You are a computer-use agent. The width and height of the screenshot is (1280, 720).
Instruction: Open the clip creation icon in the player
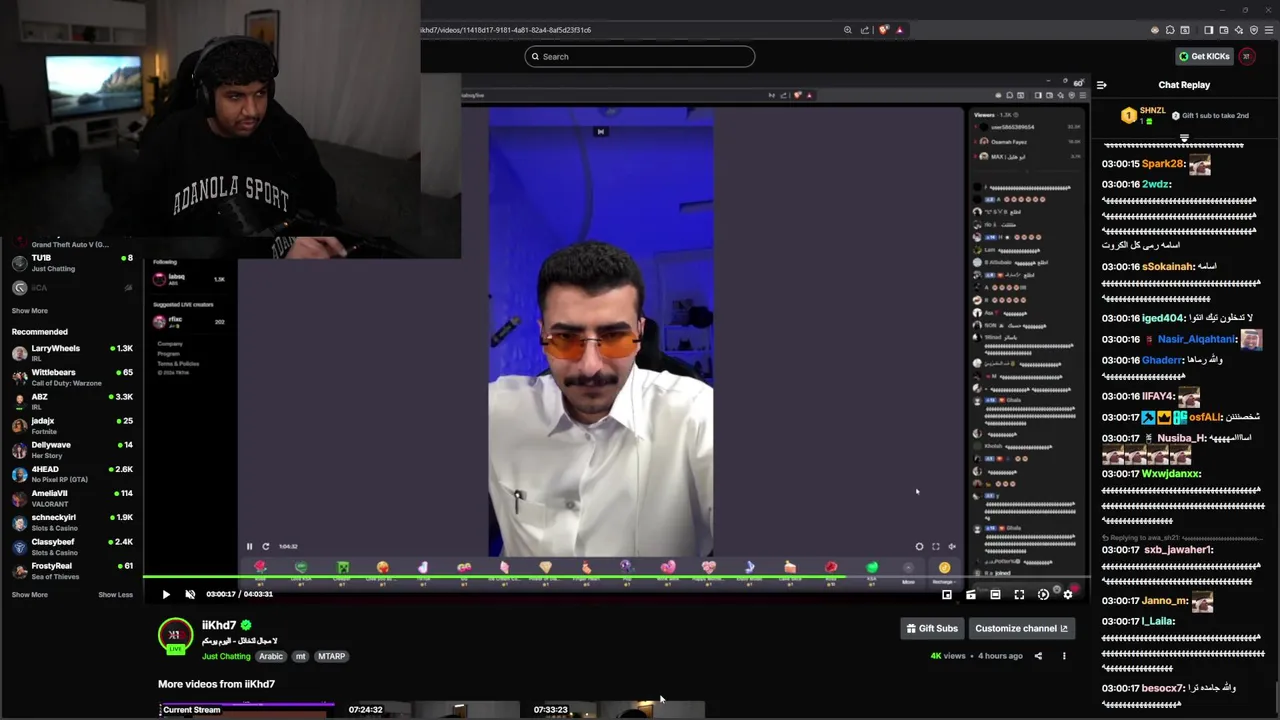971,594
